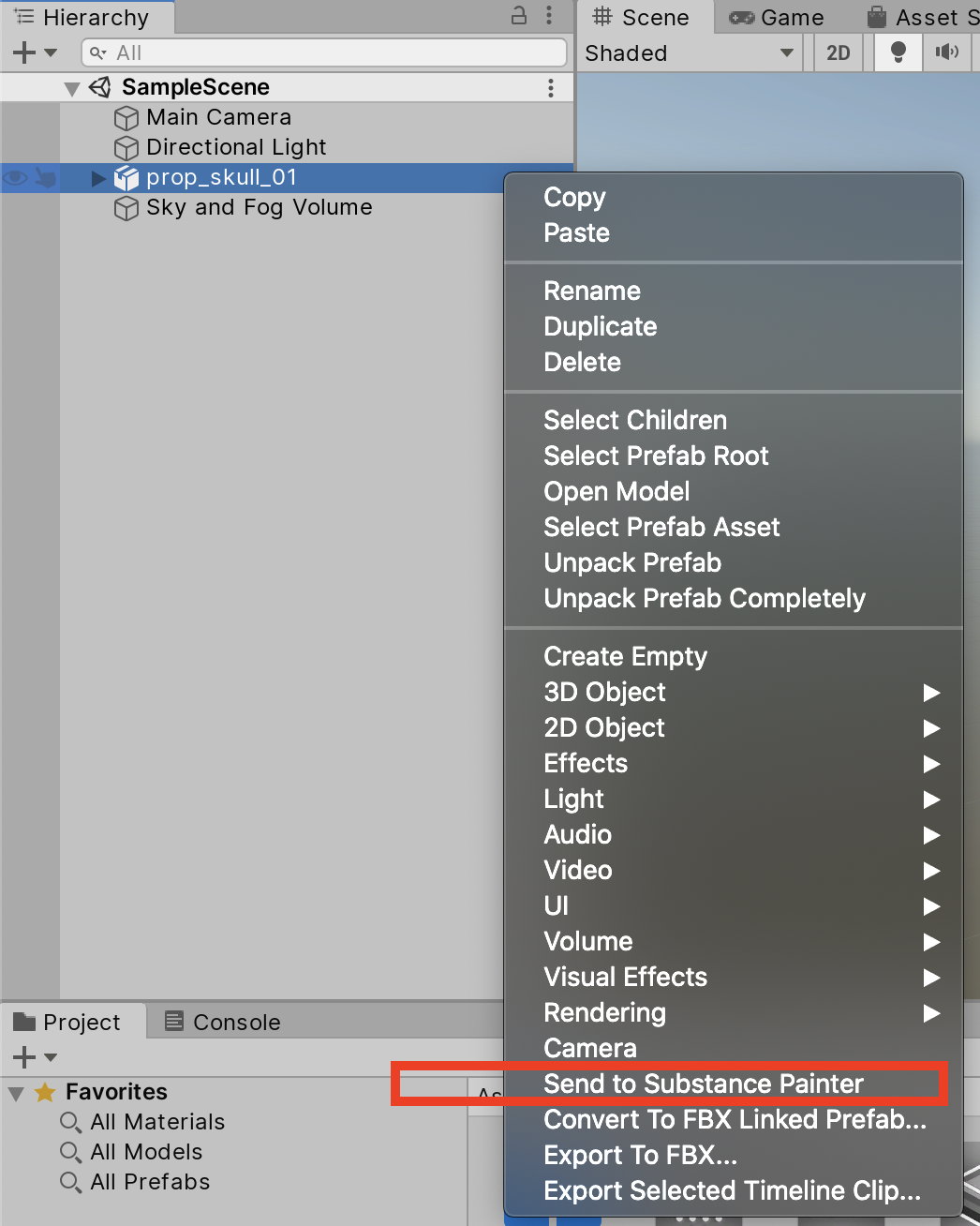This screenshot has width=980, height=1226.
Task: Open Hierarchy panel three-dot options menu
Action: (x=549, y=16)
